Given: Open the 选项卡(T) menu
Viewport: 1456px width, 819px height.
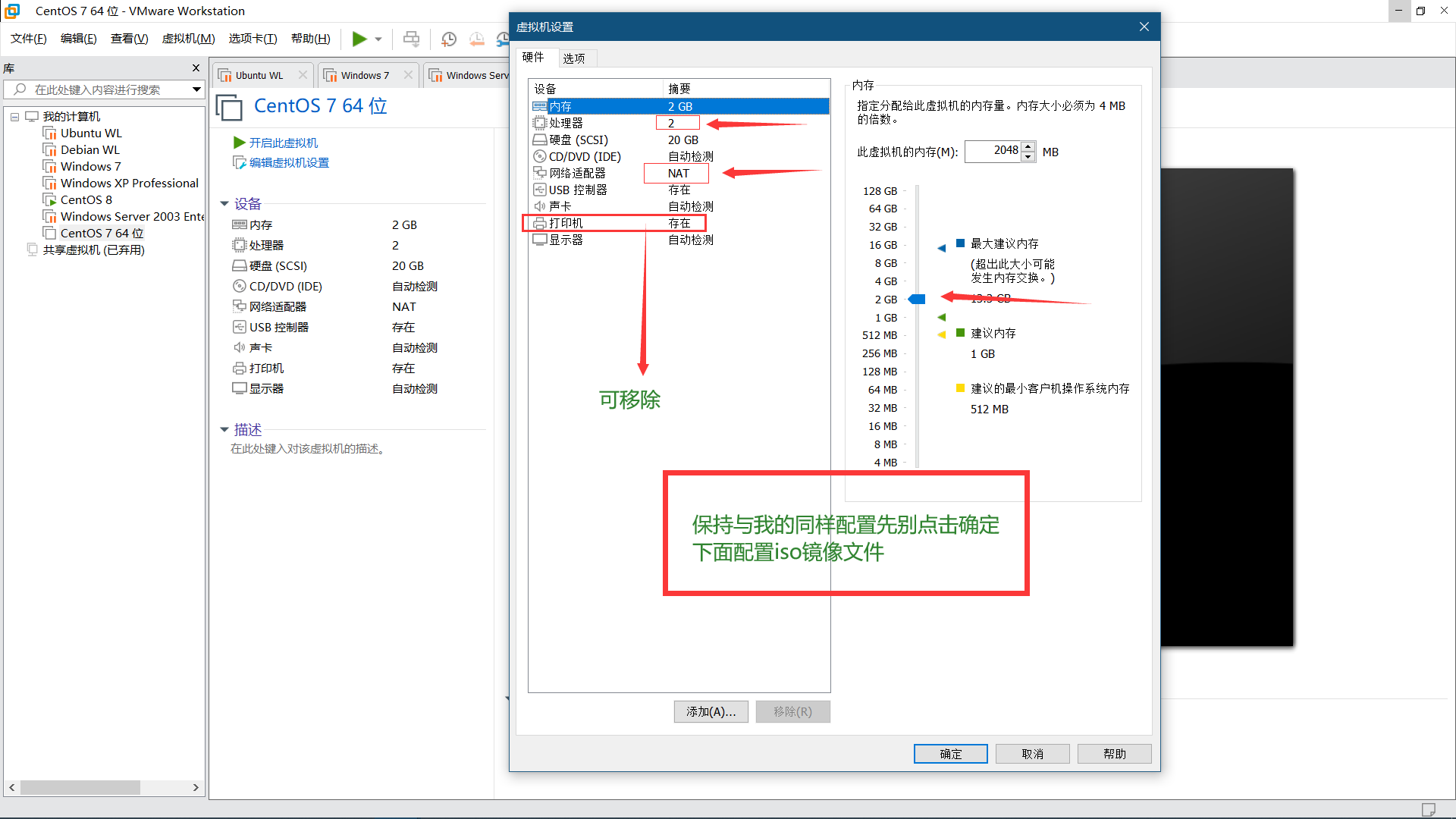Looking at the screenshot, I should click(253, 39).
